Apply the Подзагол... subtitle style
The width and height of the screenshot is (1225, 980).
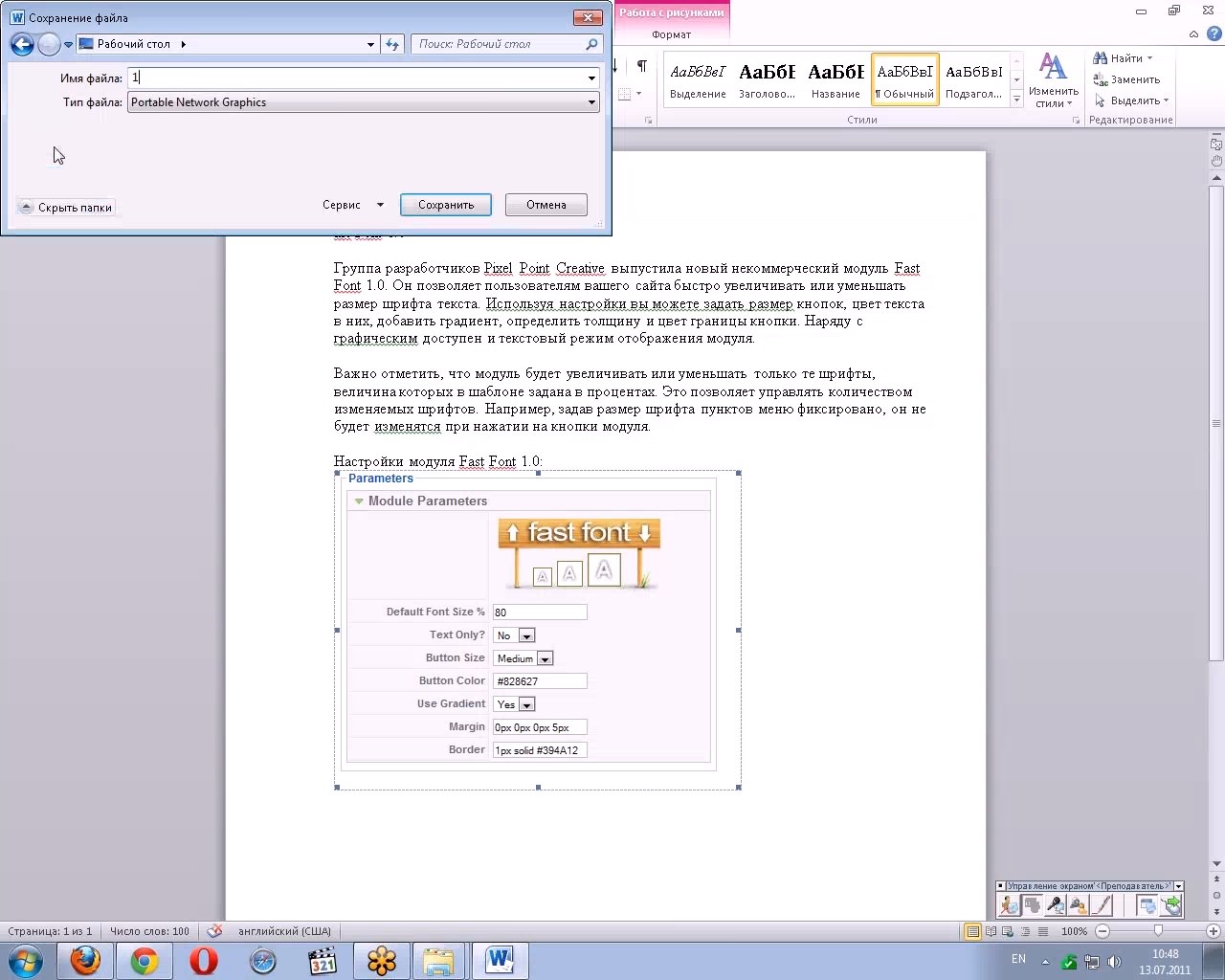(x=973, y=78)
